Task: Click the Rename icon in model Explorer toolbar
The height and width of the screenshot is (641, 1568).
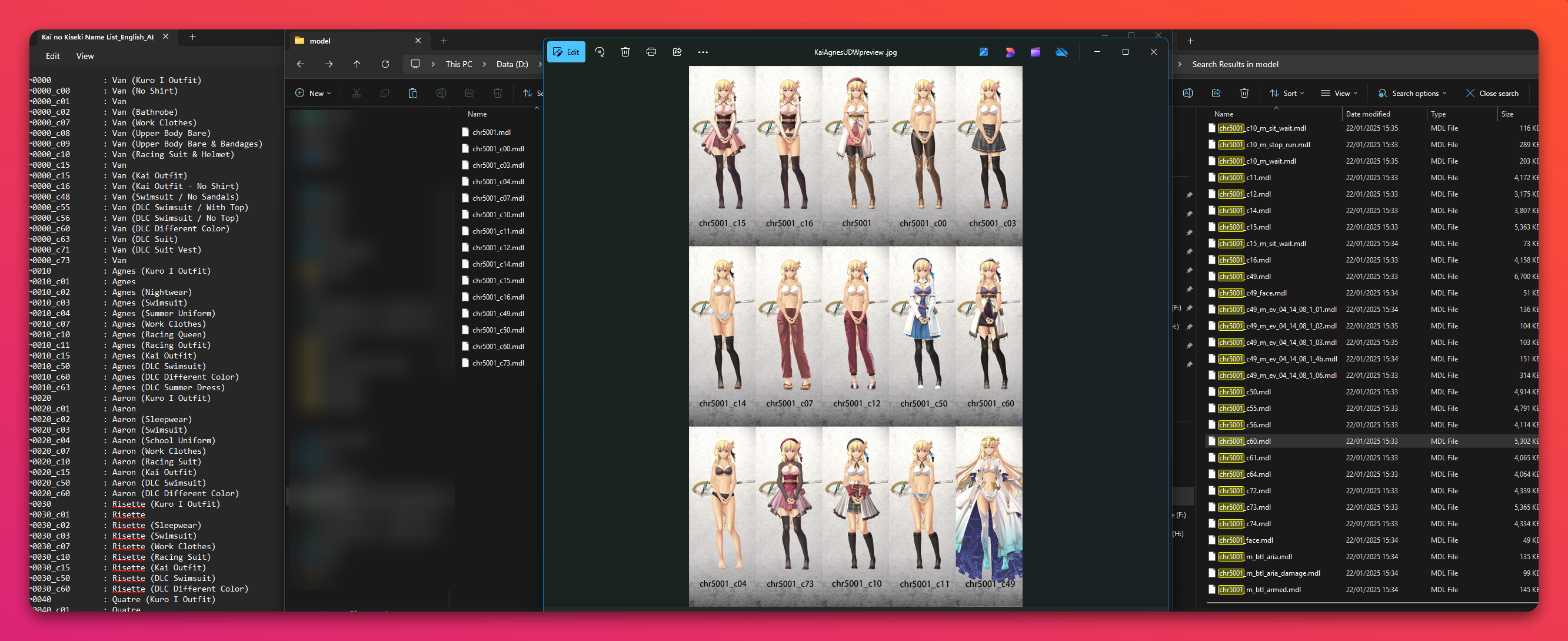Action: point(441,93)
